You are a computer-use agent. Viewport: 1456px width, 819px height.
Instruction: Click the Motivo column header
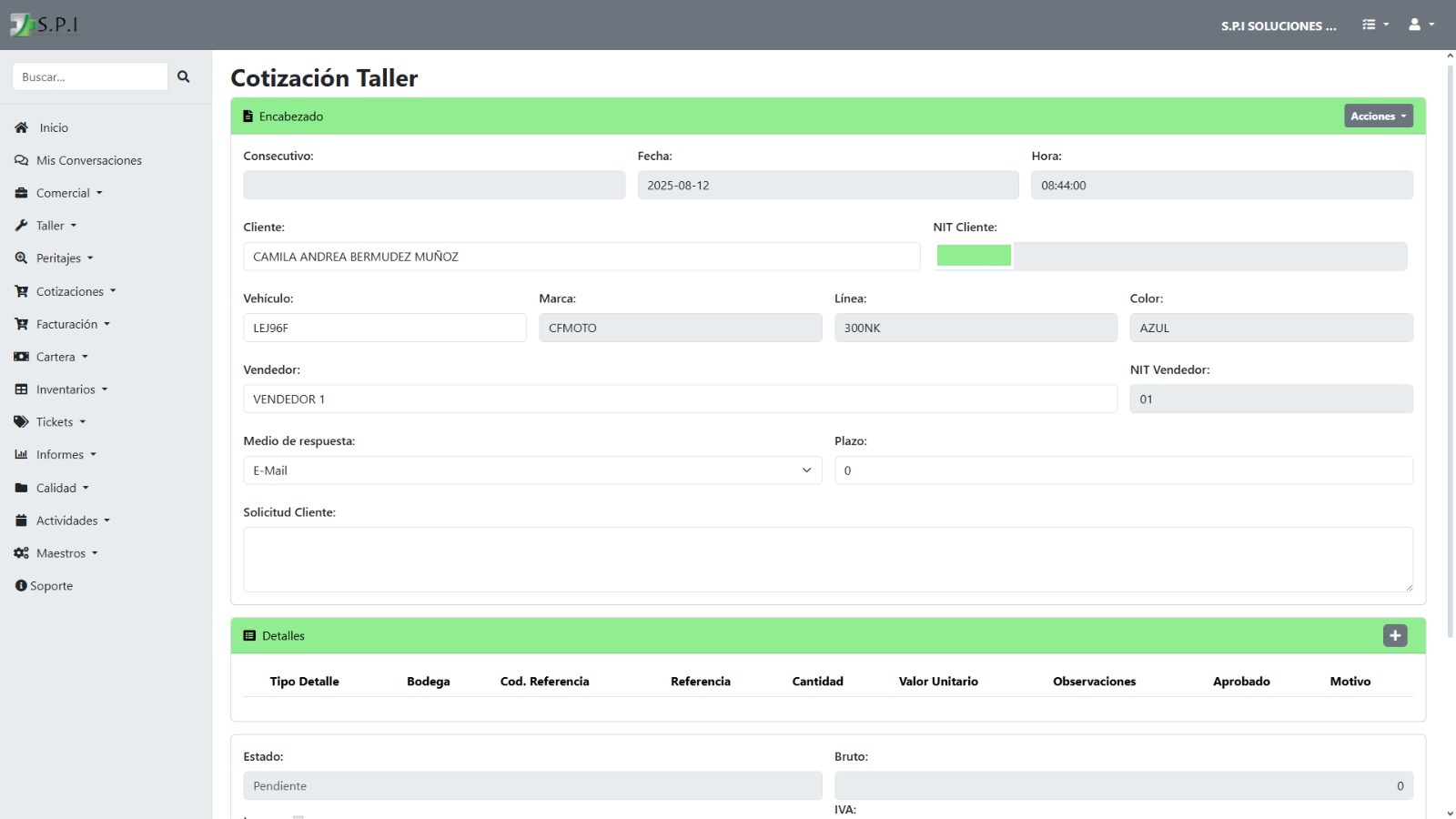coord(1350,682)
